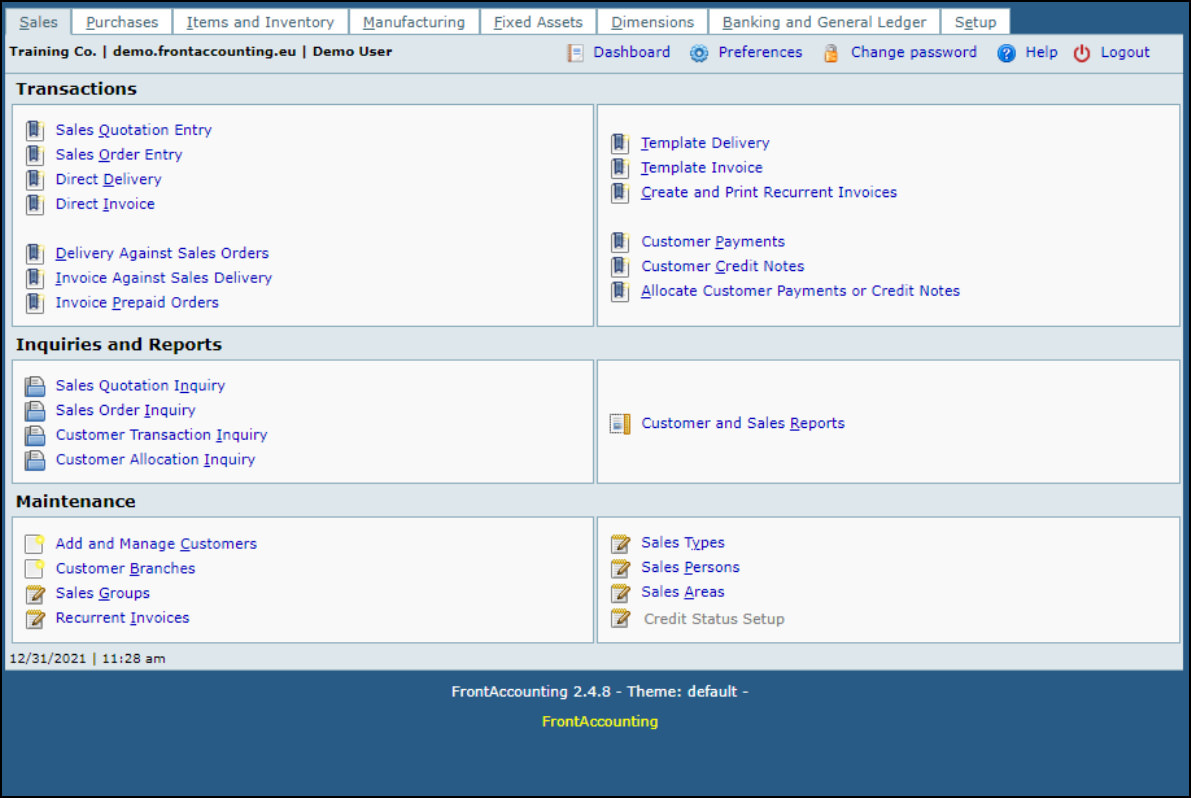
Task: Select Sales Order Inquiry link
Action: 125,410
